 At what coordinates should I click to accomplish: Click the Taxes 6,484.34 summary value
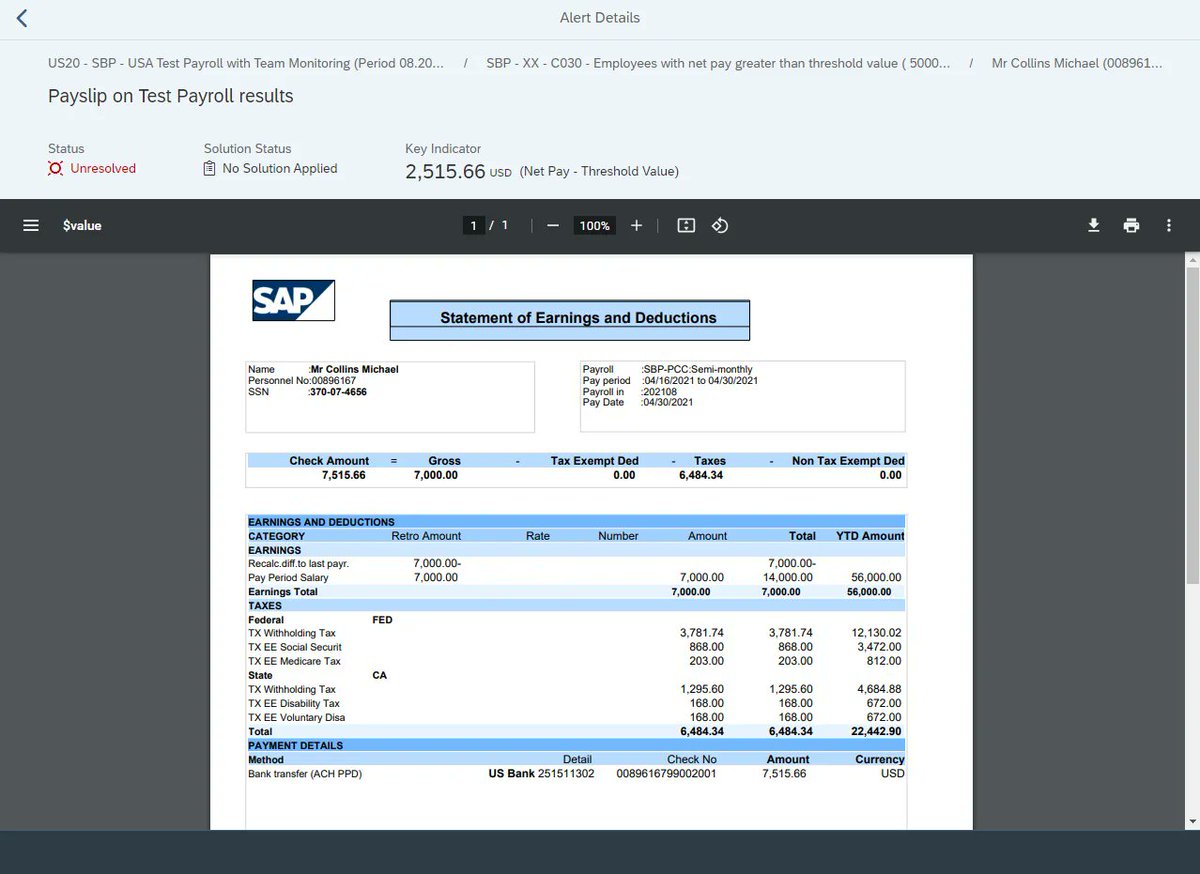(701, 475)
